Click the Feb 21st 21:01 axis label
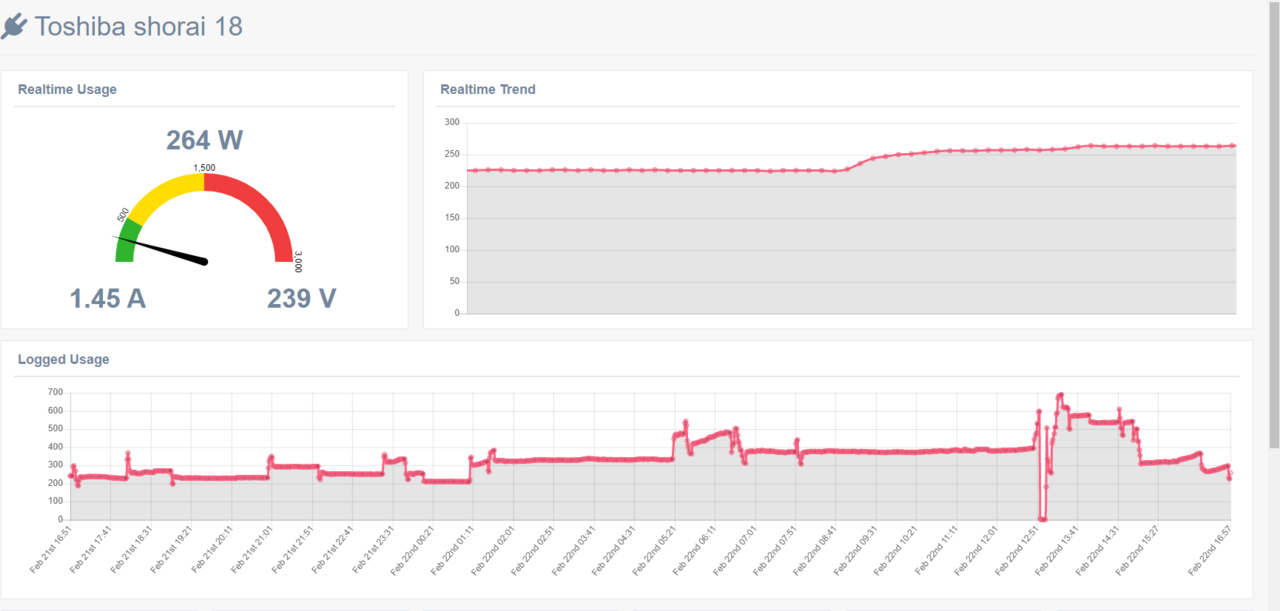Screen dimensions: 1280x611 [252, 550]
